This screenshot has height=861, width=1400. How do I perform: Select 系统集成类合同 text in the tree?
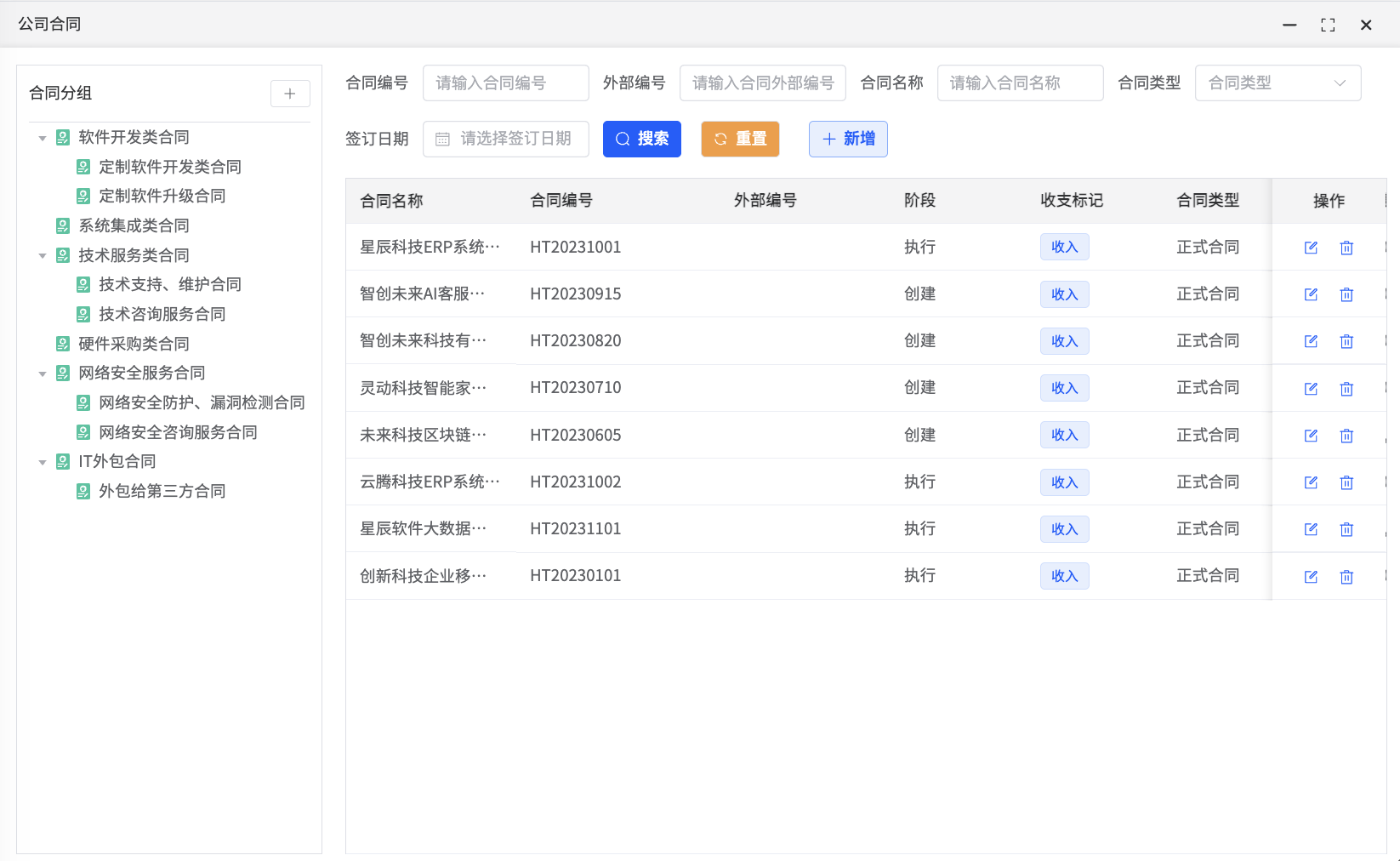point(134,225)
